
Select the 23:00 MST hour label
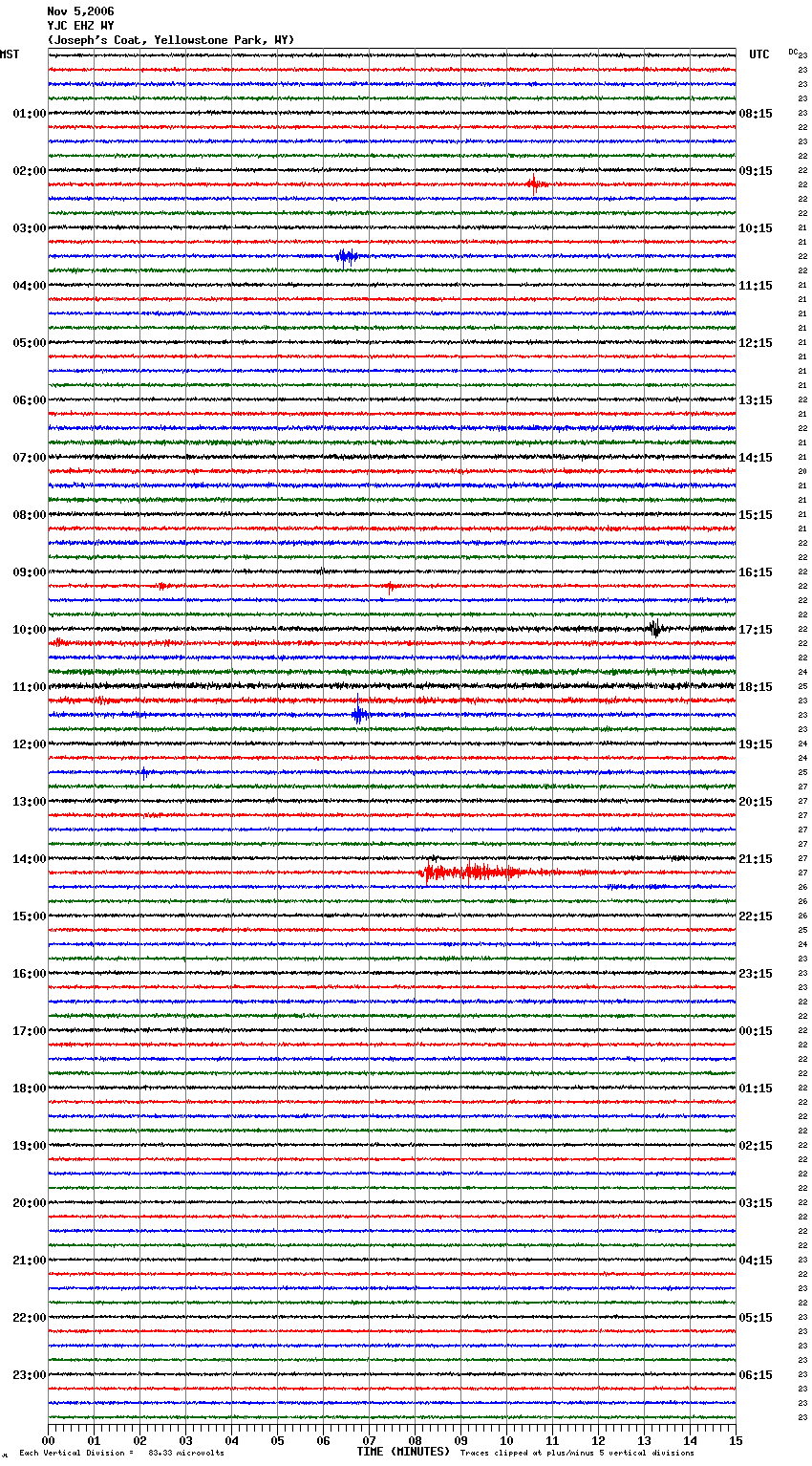tap(30, 1375)
